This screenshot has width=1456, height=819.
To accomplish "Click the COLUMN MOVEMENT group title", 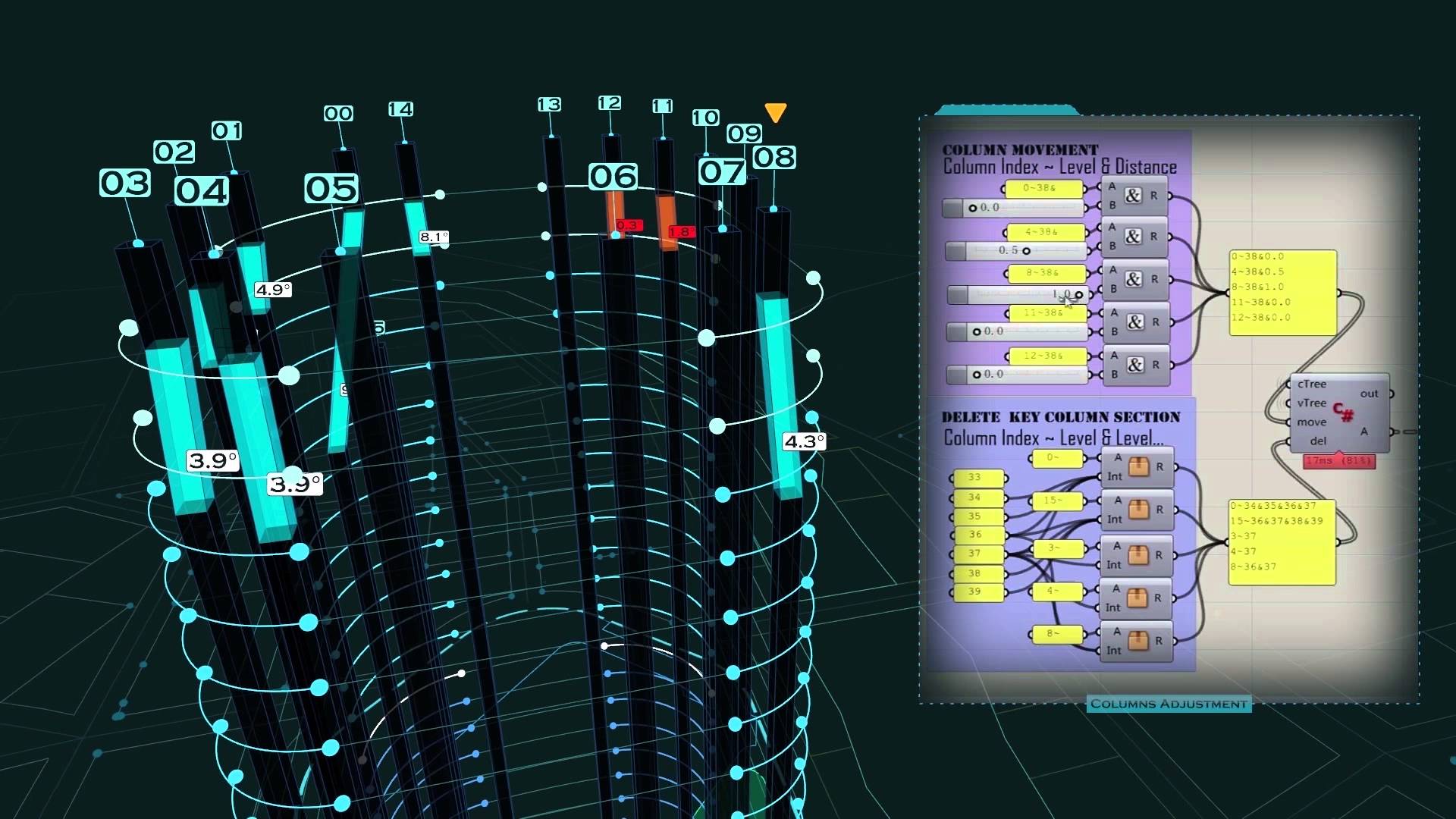I will point(1020,149).
